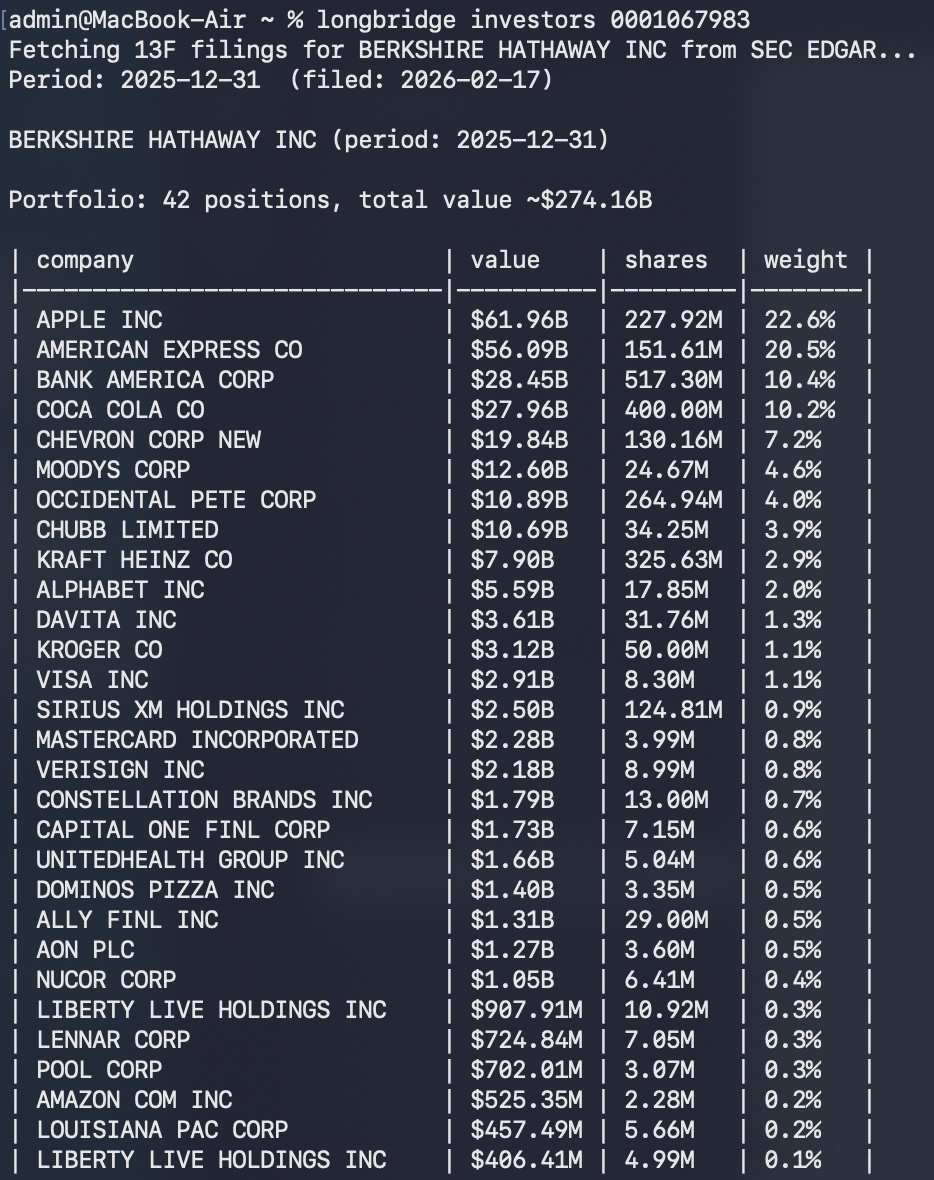Click the ALPHABET INC company name
Image resolution: width=934 pixels, height=1180 pixels.
[120, 590]
